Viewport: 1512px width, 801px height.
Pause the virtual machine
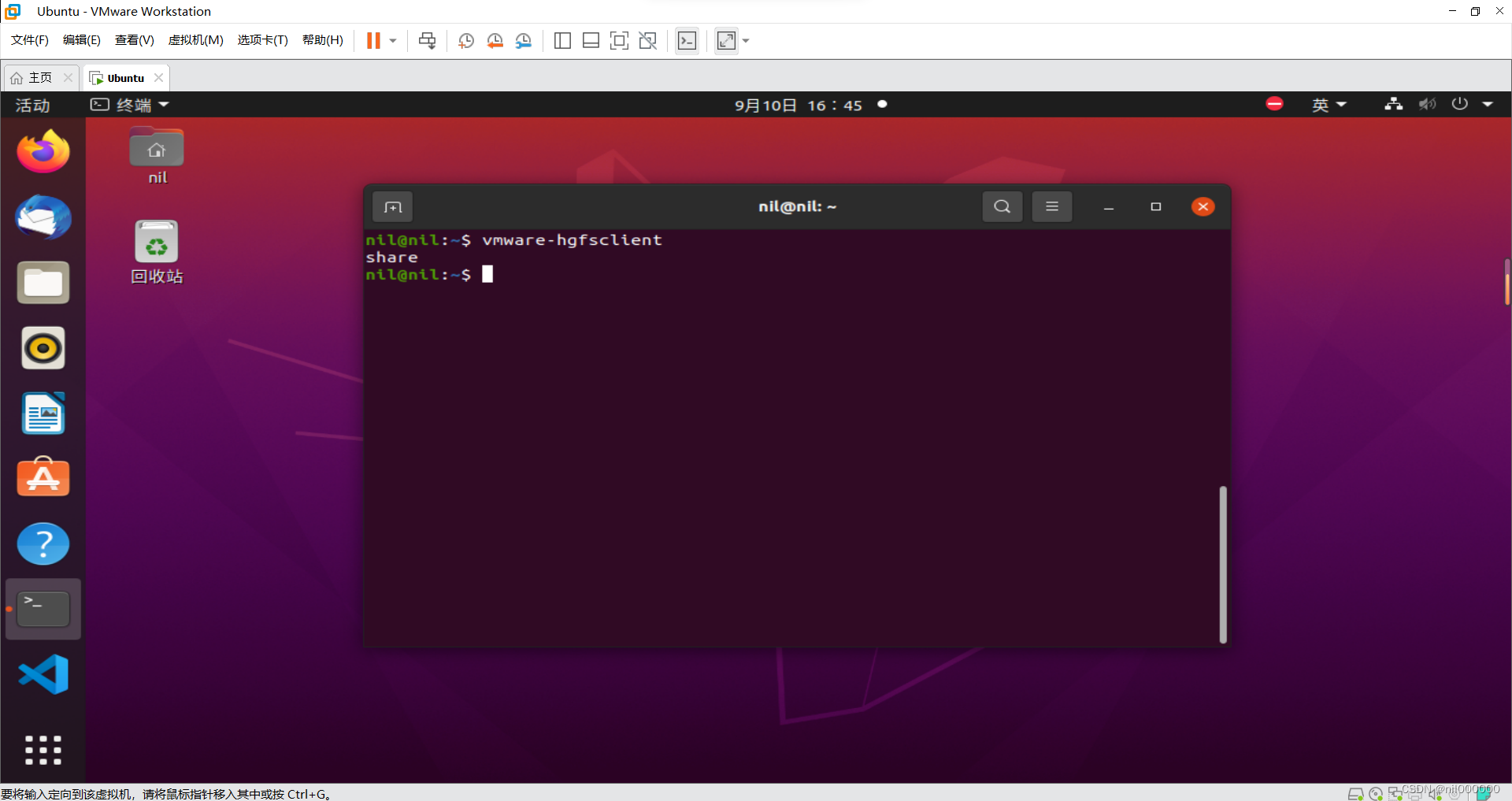point(373,40)
